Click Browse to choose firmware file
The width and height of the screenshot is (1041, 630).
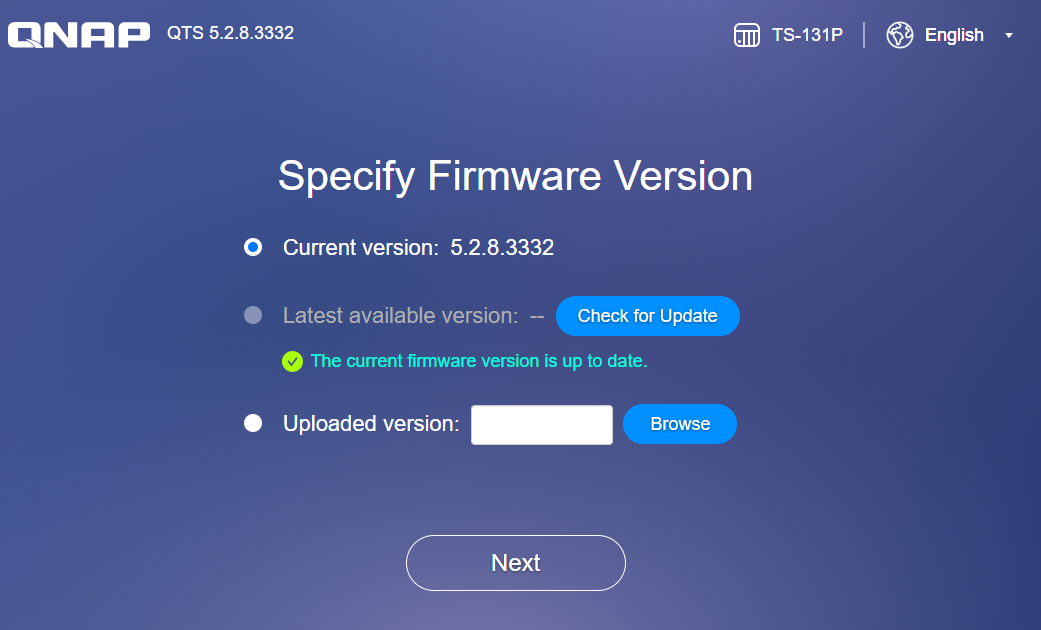pyautogui.click(x=680, y=424)
